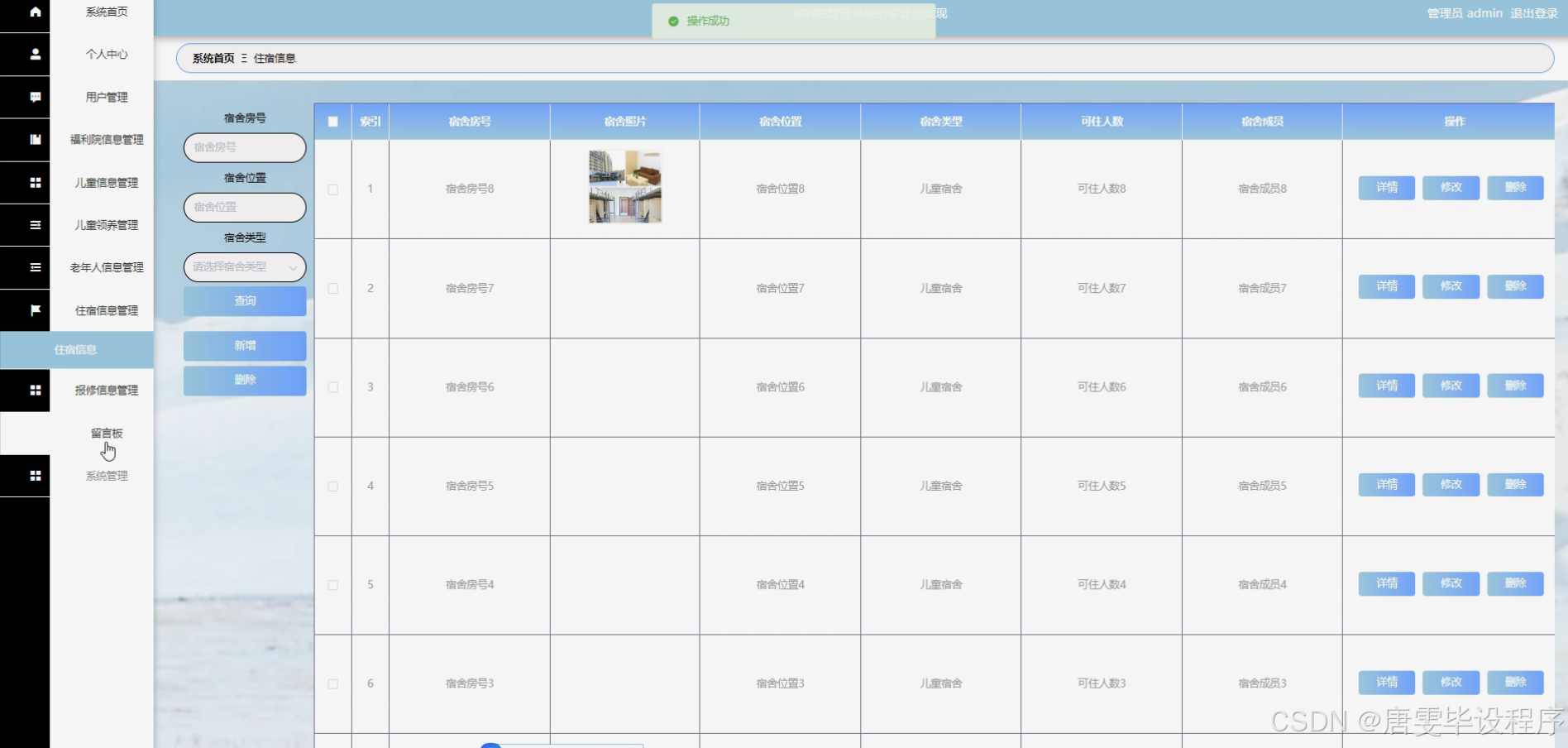Click 详情 for row 宿舍房号3
Viewport: 1568px width, 748px height.
click(x=1386, y=683)
